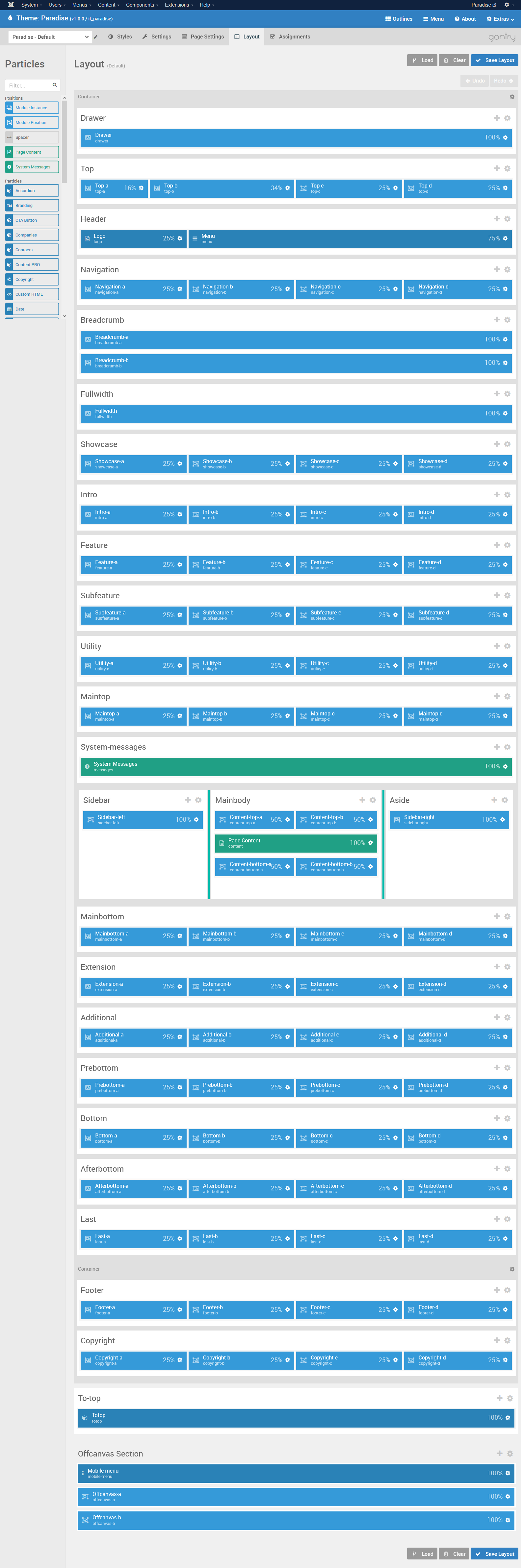Viewport: 521px width, 1568px height.
Task: Open the Assignments tab
Action: [290, 37]
